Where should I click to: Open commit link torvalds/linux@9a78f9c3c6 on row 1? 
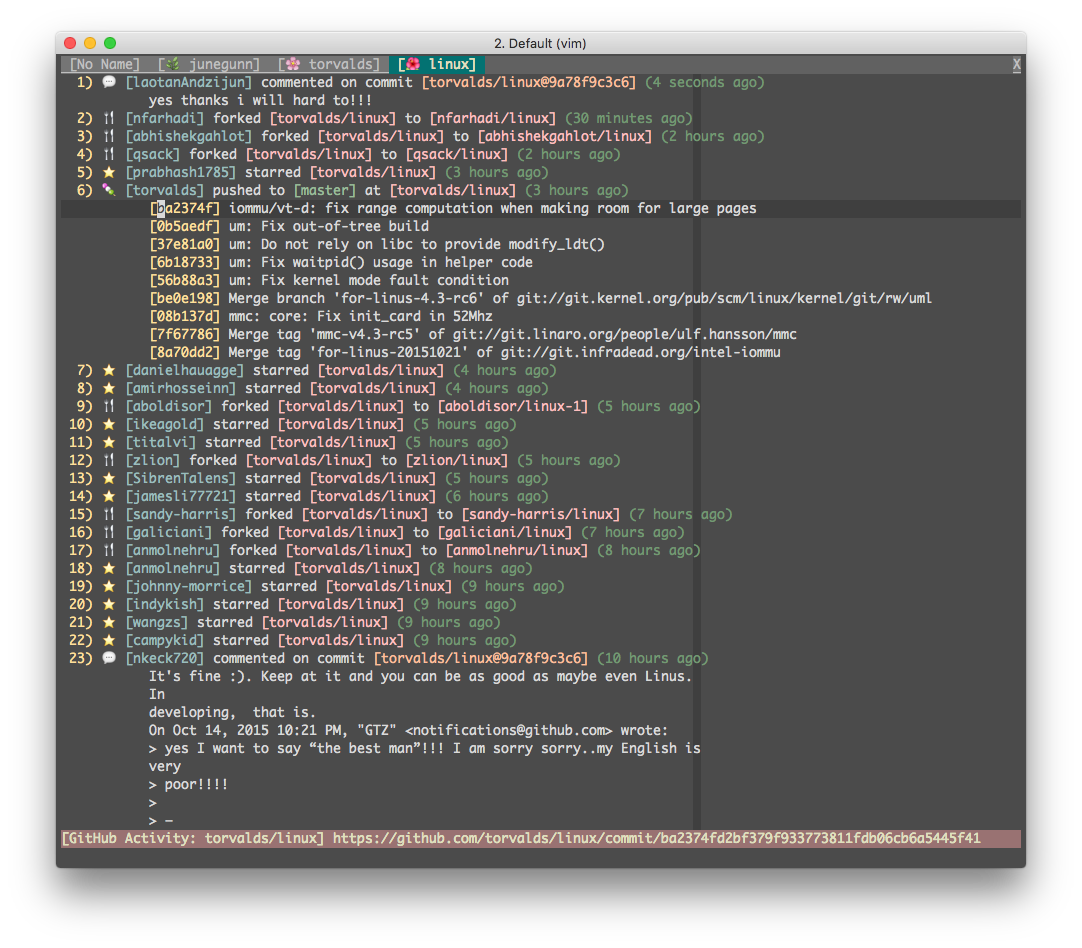[x=529, y=82]
